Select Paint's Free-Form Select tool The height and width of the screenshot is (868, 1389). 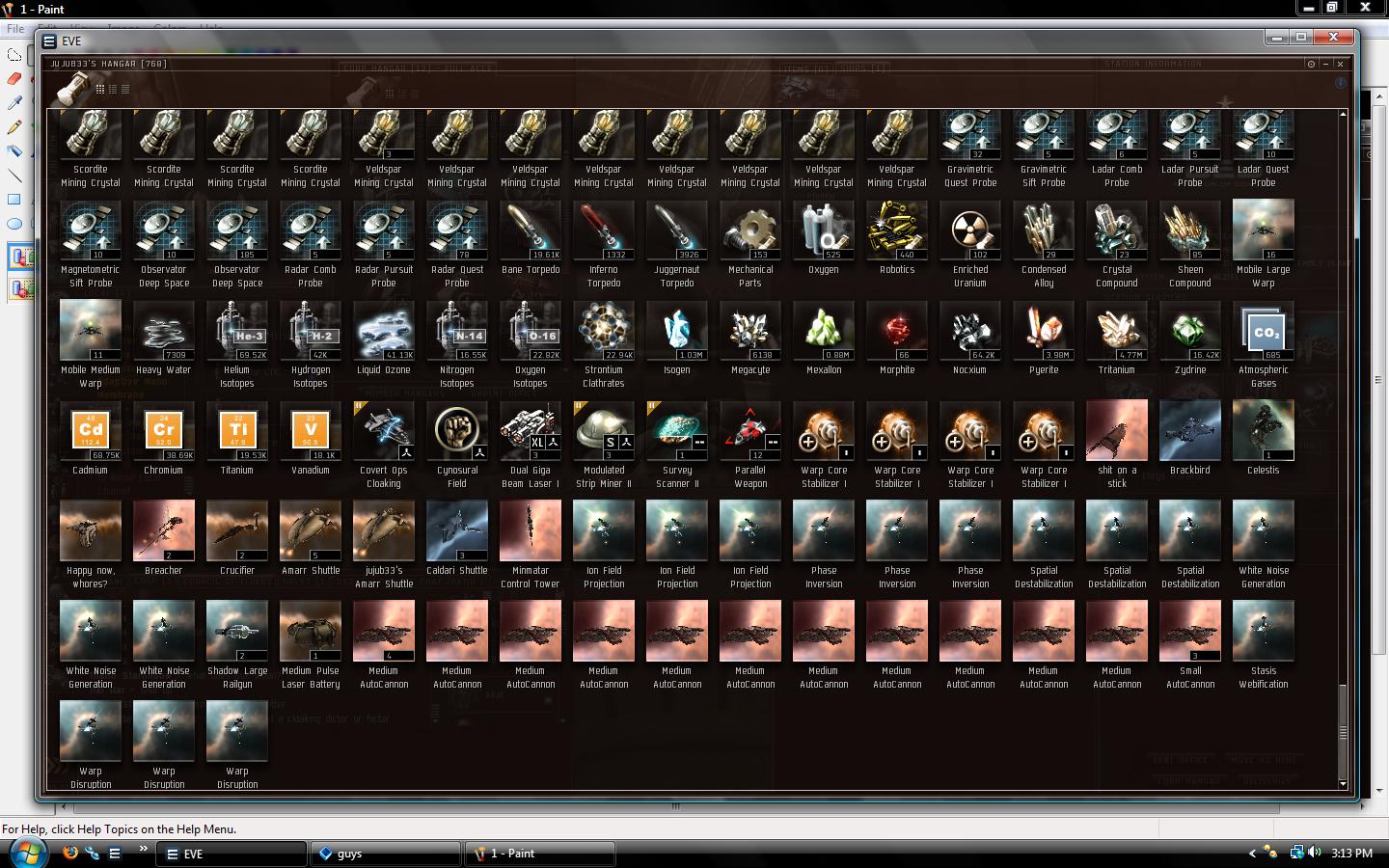(x=14, y=55)
